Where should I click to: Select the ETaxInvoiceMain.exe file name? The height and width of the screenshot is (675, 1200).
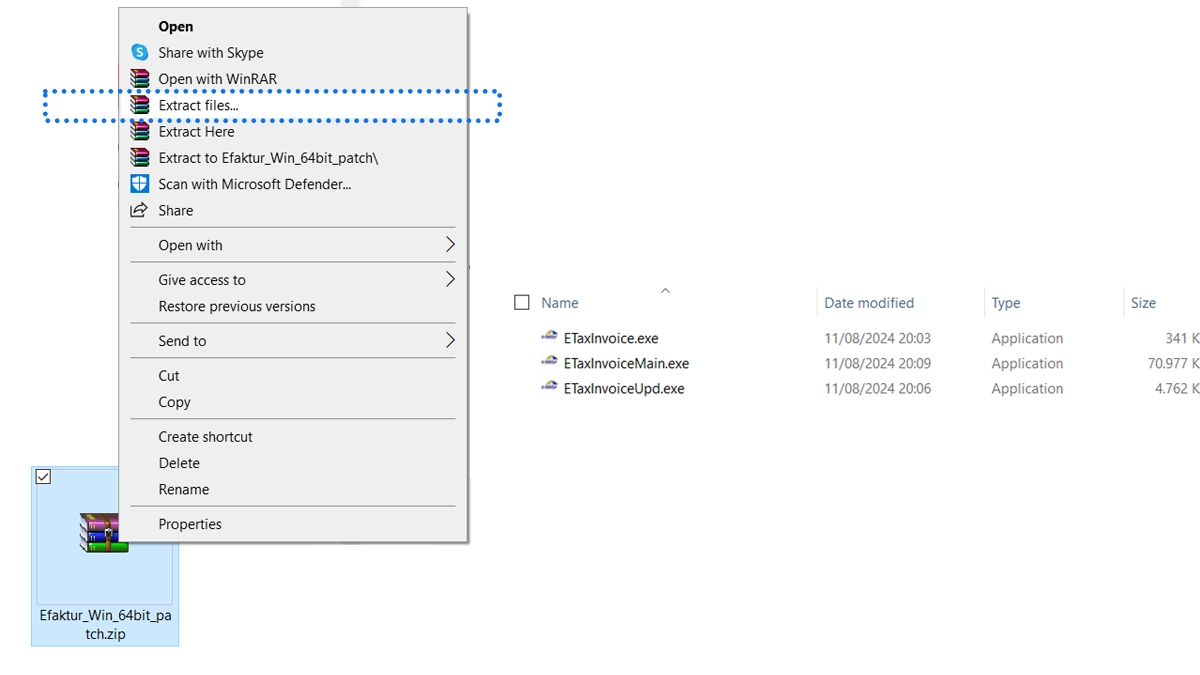(x=626, y=363)
